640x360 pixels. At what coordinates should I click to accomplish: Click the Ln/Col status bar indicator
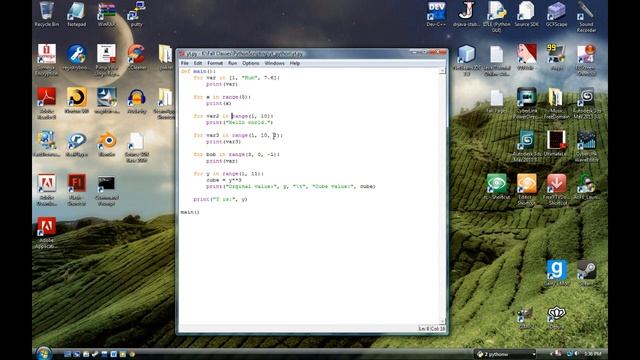(431, 329)
